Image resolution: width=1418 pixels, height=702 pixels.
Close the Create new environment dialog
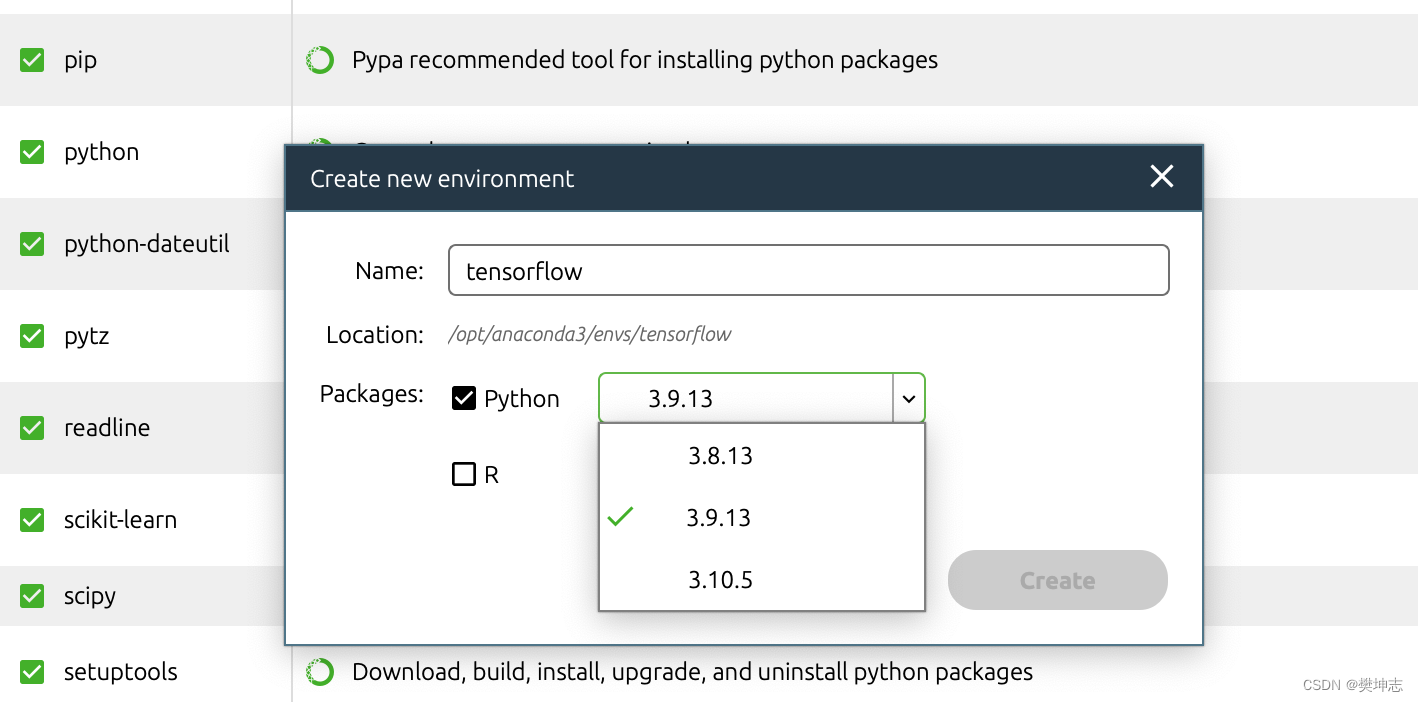1161,177
